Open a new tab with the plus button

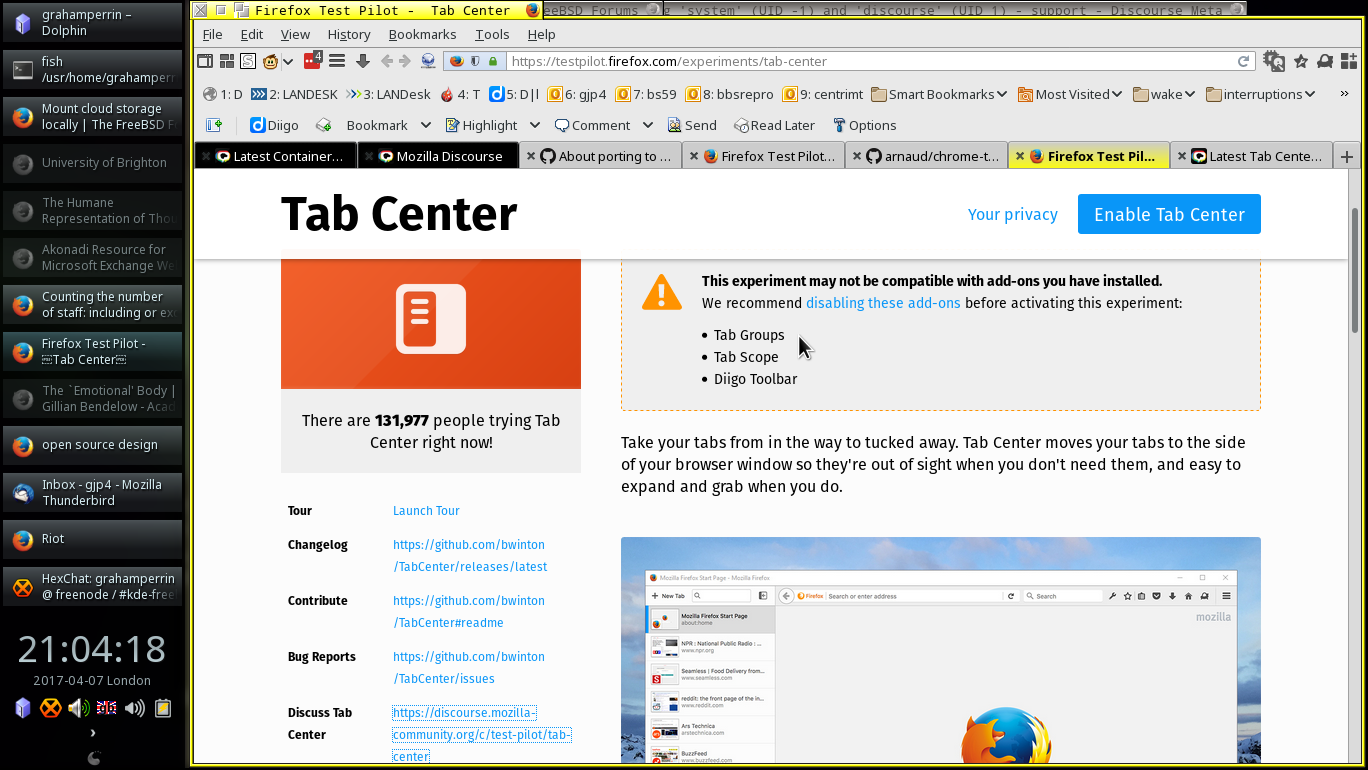(x=1347, y=156)
